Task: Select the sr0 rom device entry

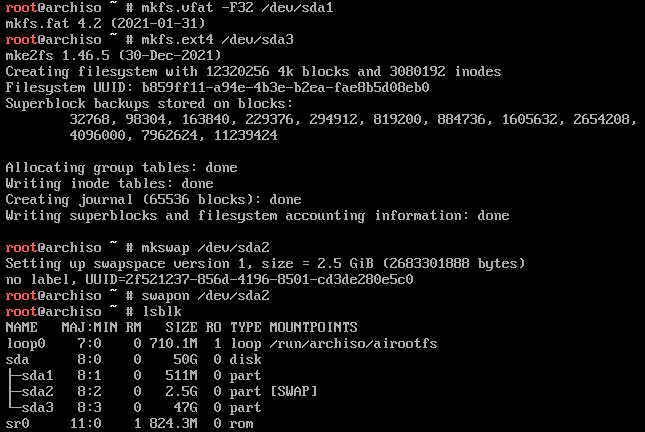Action: click(x=17, y=424)
